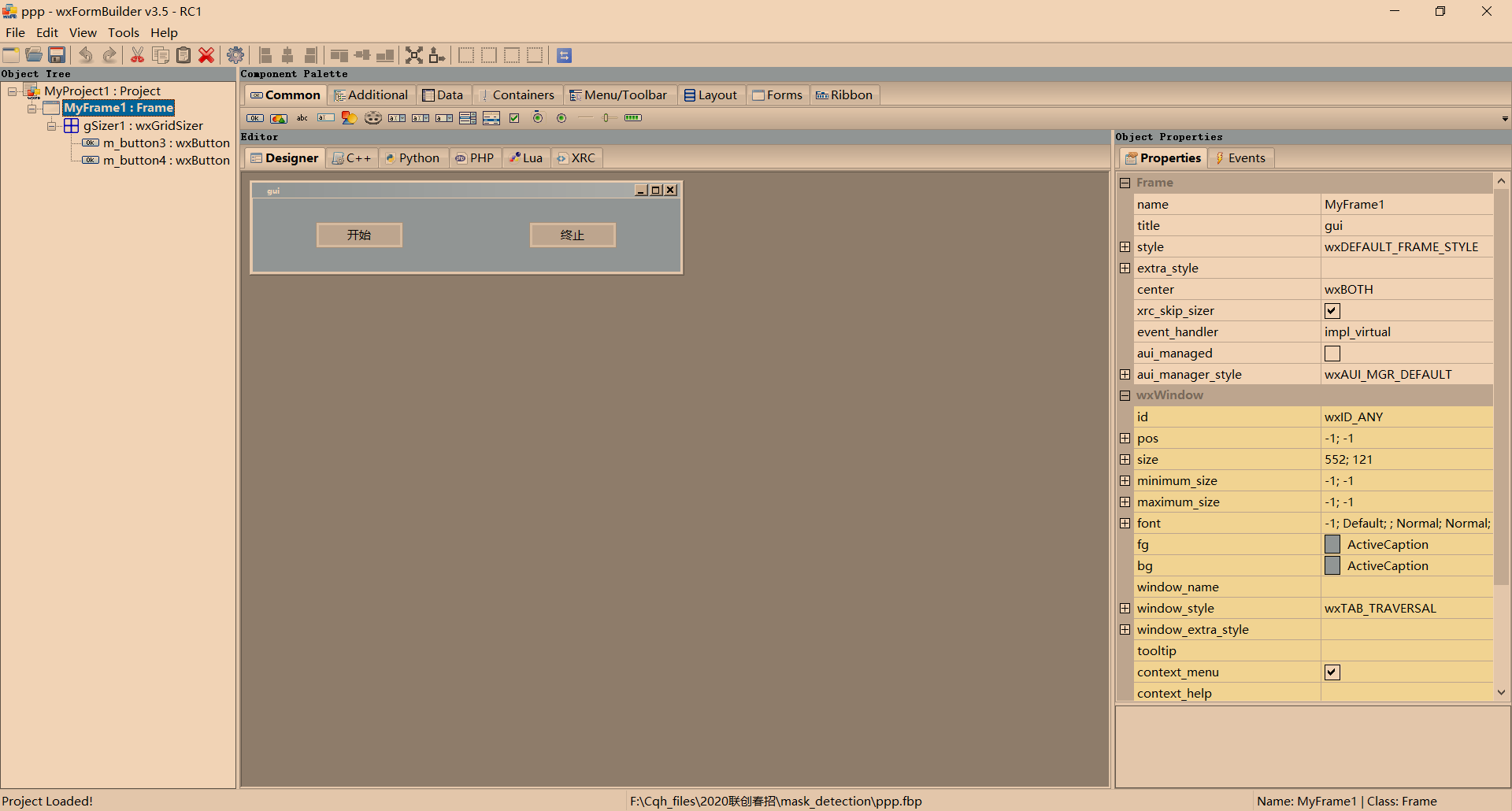Generate code with the gear icon
Image resolution: width=1512 pixels, height=811 pixels.
[x=235, y=55]
